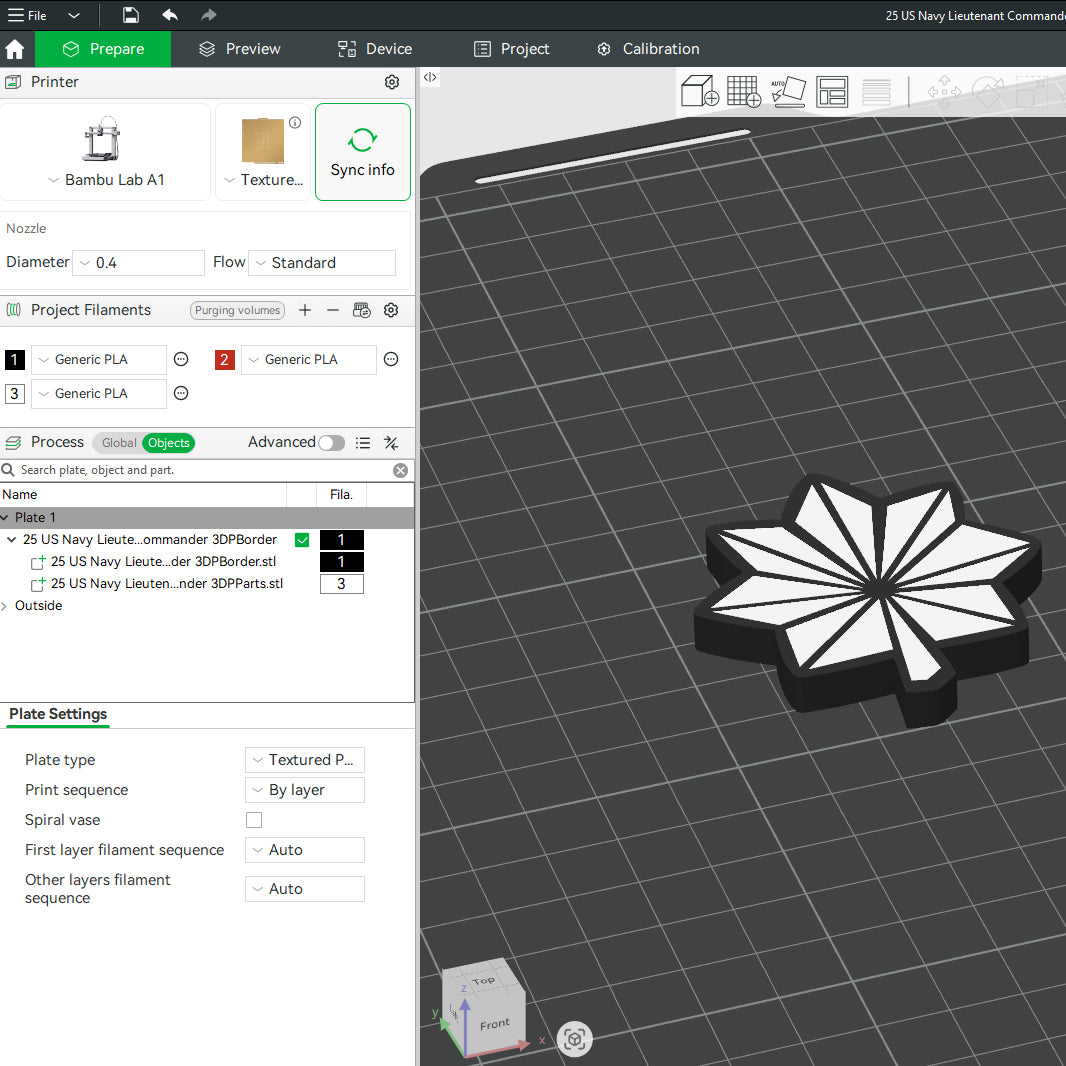Switch to the Preview tab

tap(239, 49)
